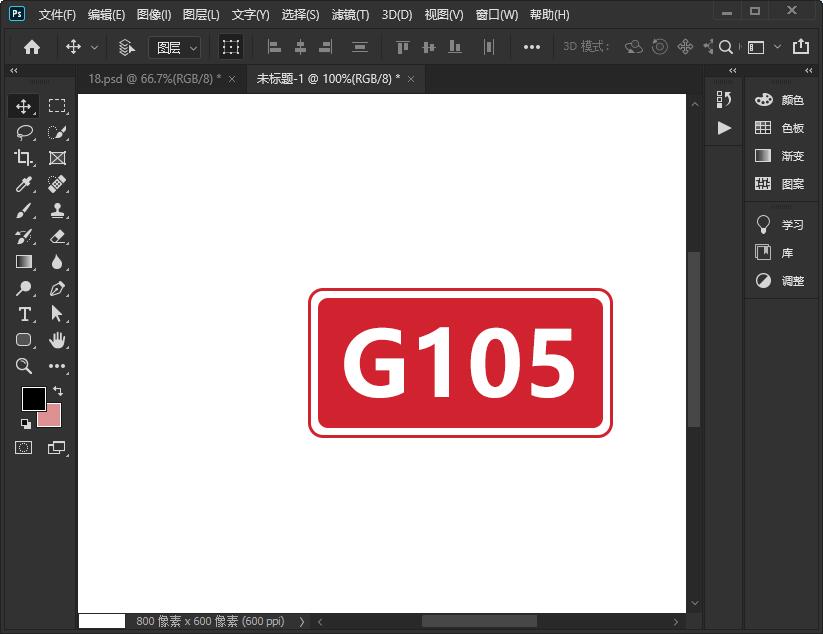
Task: Pick the Eyedropper tool
Action: (x=24, y=184)
